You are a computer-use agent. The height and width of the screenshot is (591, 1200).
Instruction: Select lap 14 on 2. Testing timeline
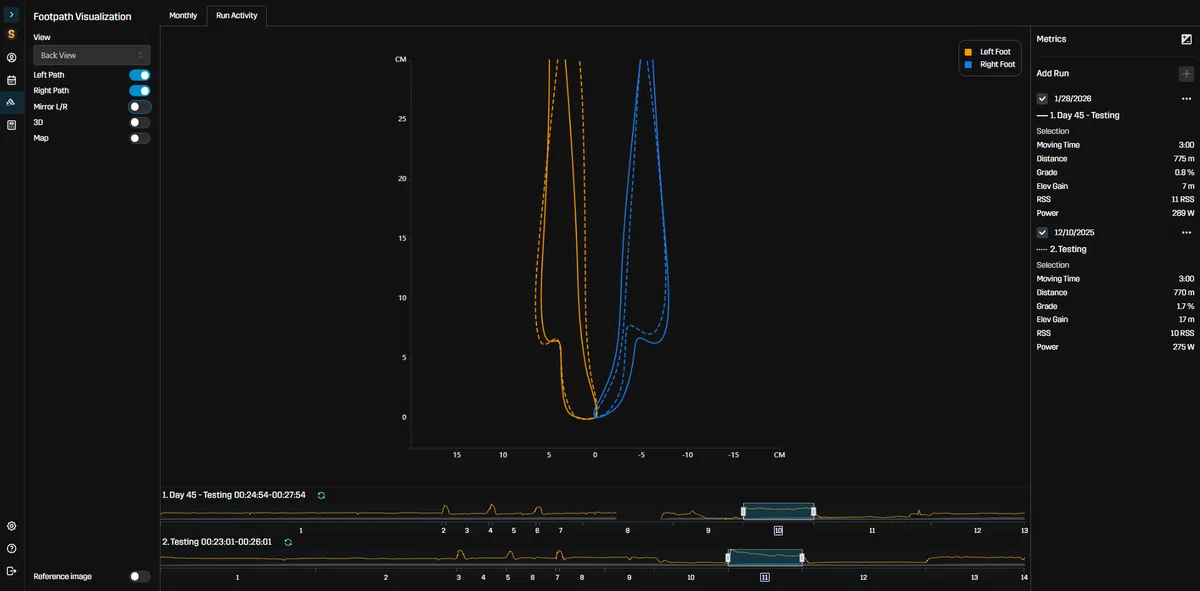1024,577
